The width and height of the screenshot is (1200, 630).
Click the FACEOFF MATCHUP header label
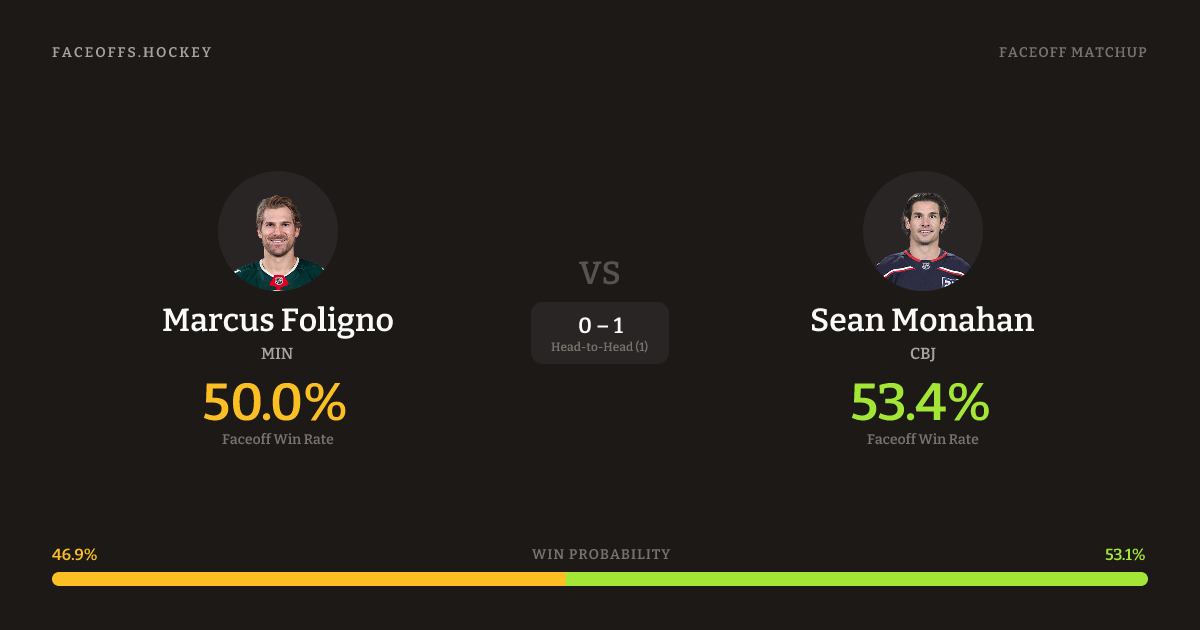(1072, 52)
